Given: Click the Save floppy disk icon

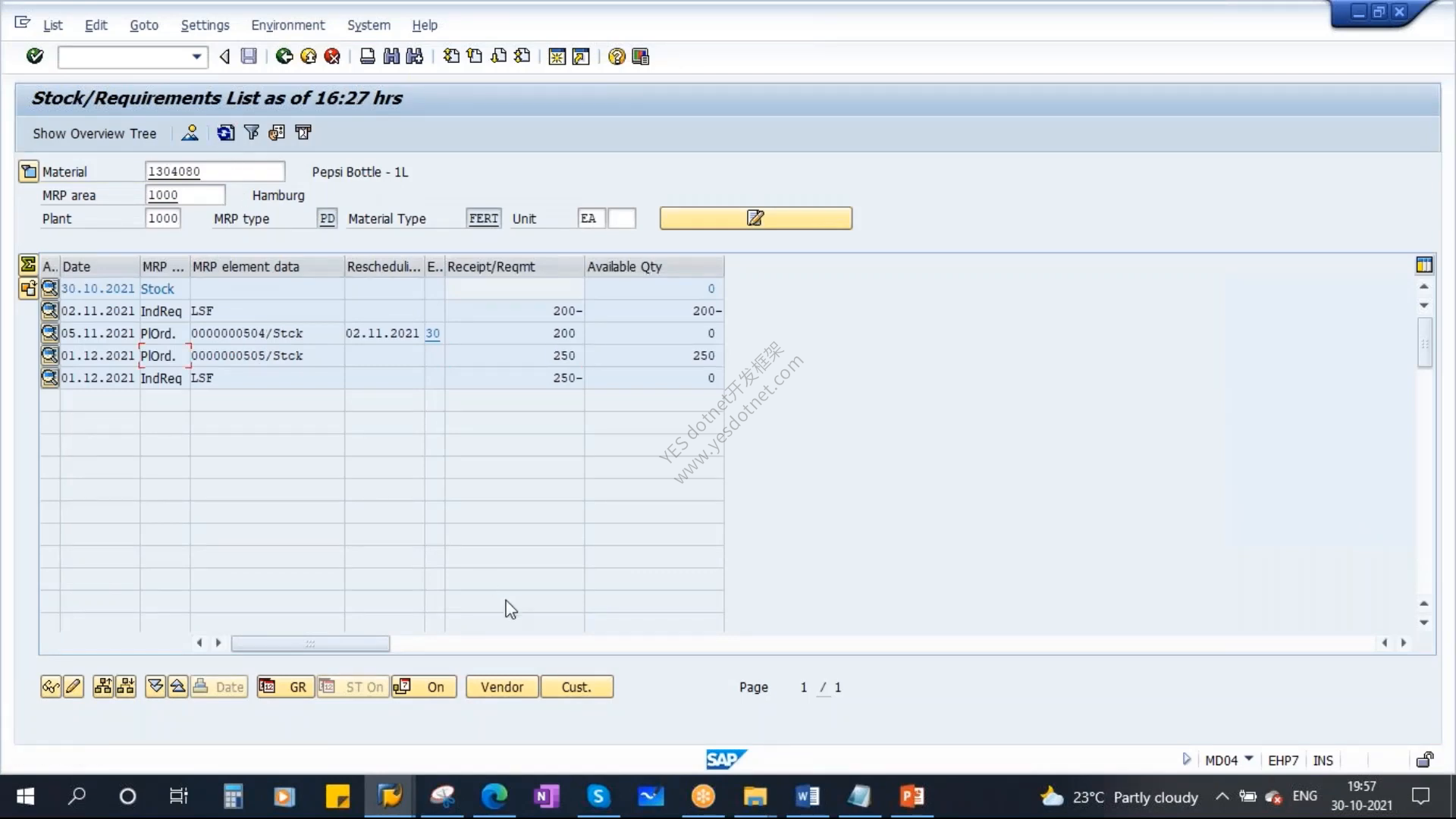Looking at the screenshot, I should (x=249, y=56).
